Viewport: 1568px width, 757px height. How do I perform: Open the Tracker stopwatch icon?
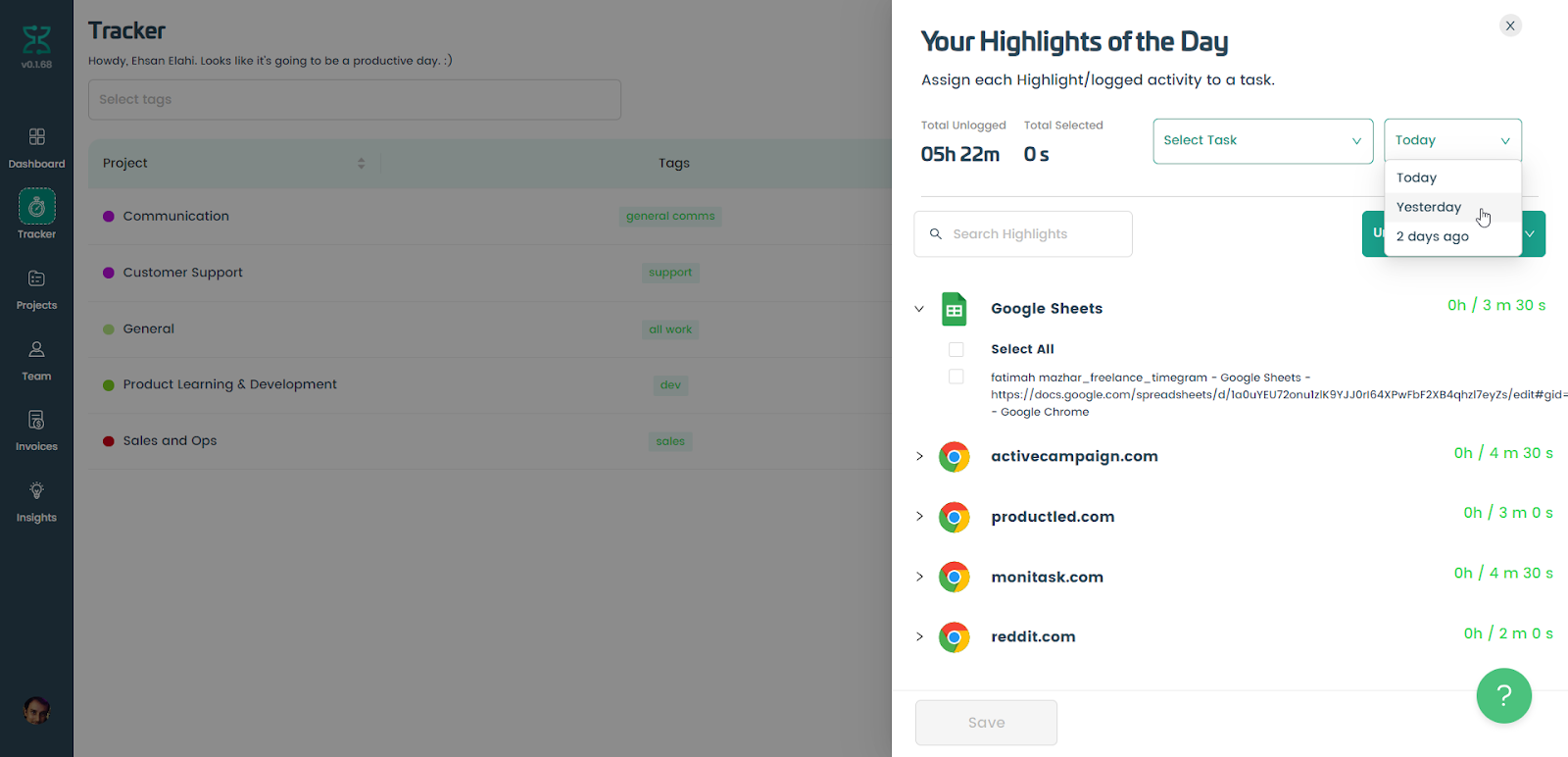[x=36, y=206]
